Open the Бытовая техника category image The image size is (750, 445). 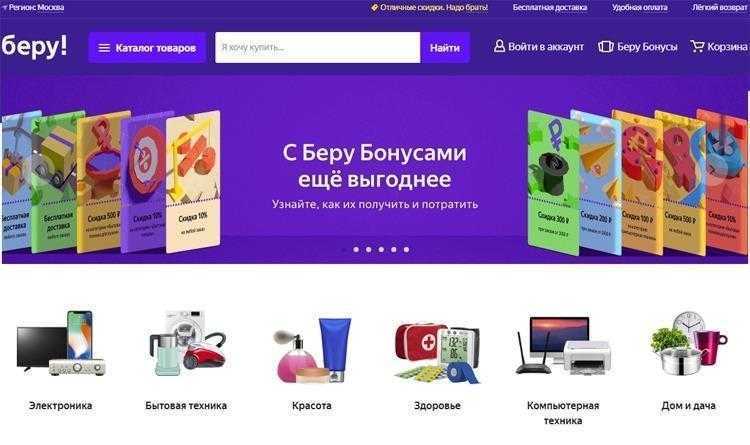pos(188,343)
